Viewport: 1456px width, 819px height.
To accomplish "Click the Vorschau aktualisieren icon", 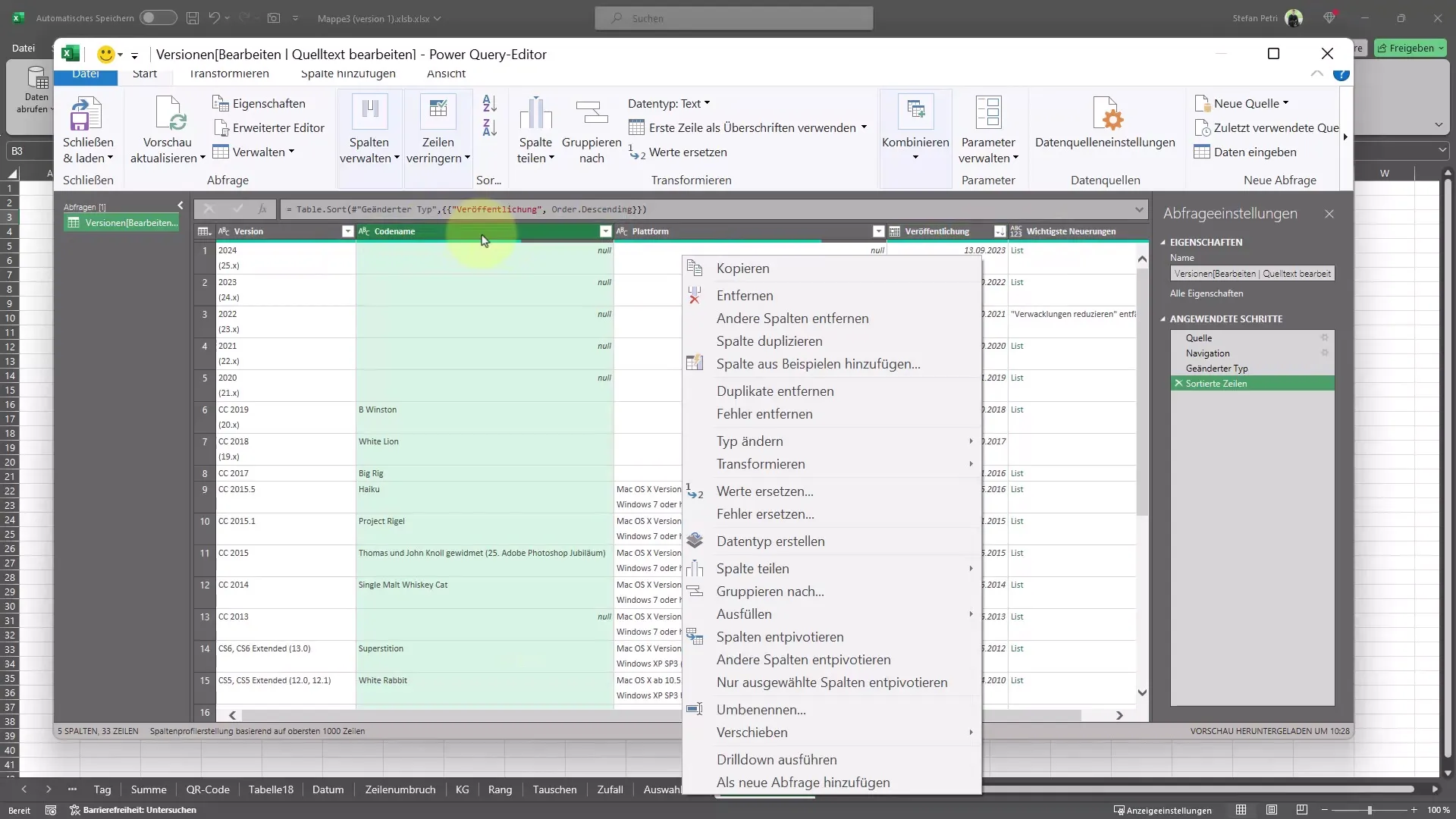I will pos(170,114).
